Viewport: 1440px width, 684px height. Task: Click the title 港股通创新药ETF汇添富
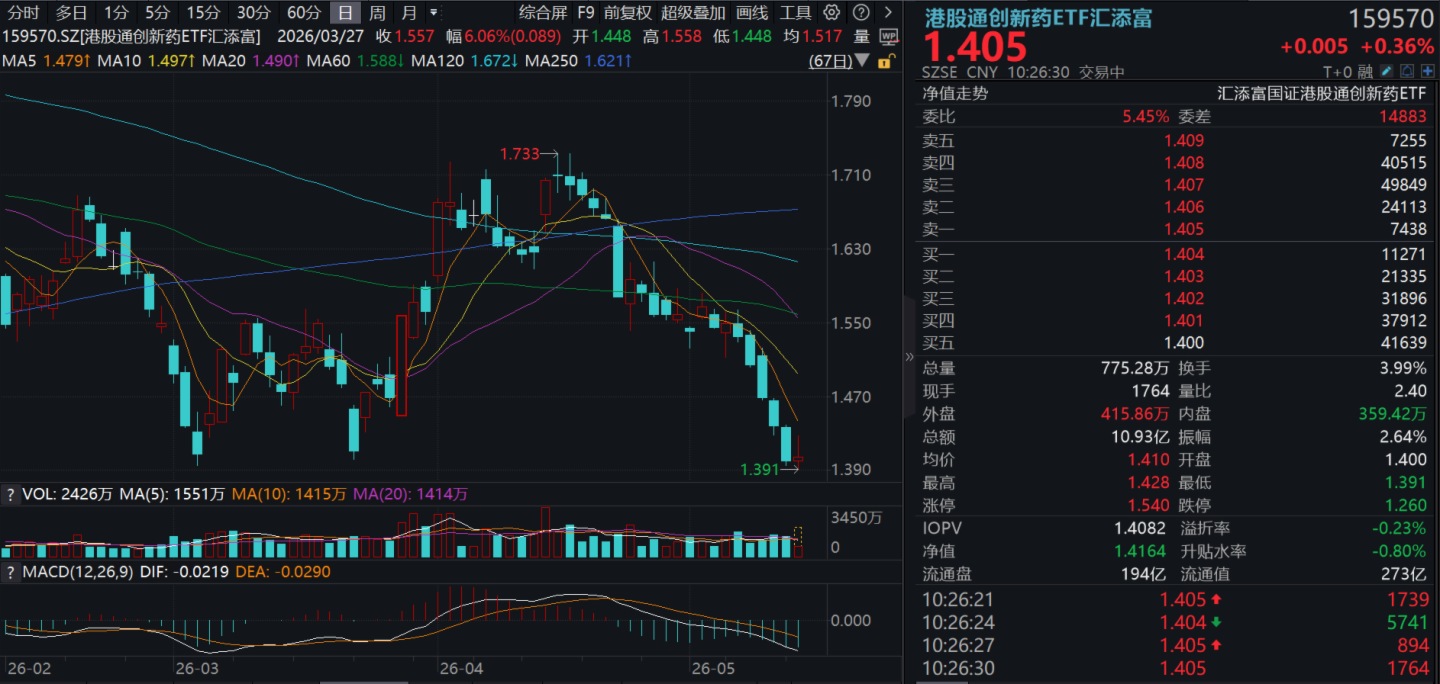tap(1038, 16)
